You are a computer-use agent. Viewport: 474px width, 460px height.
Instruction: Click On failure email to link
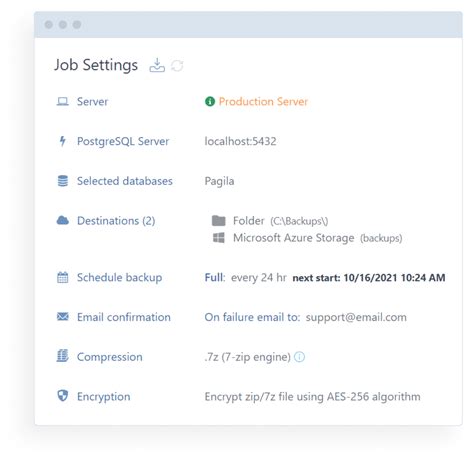[x=252, y=317]
